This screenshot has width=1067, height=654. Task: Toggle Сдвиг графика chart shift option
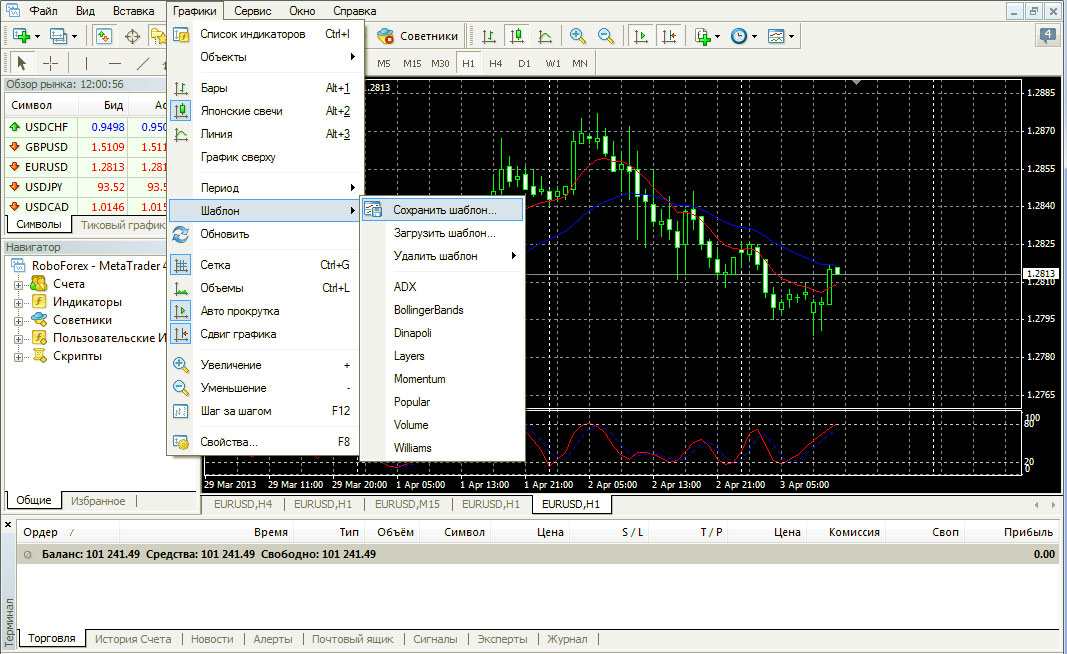[238, 334]
